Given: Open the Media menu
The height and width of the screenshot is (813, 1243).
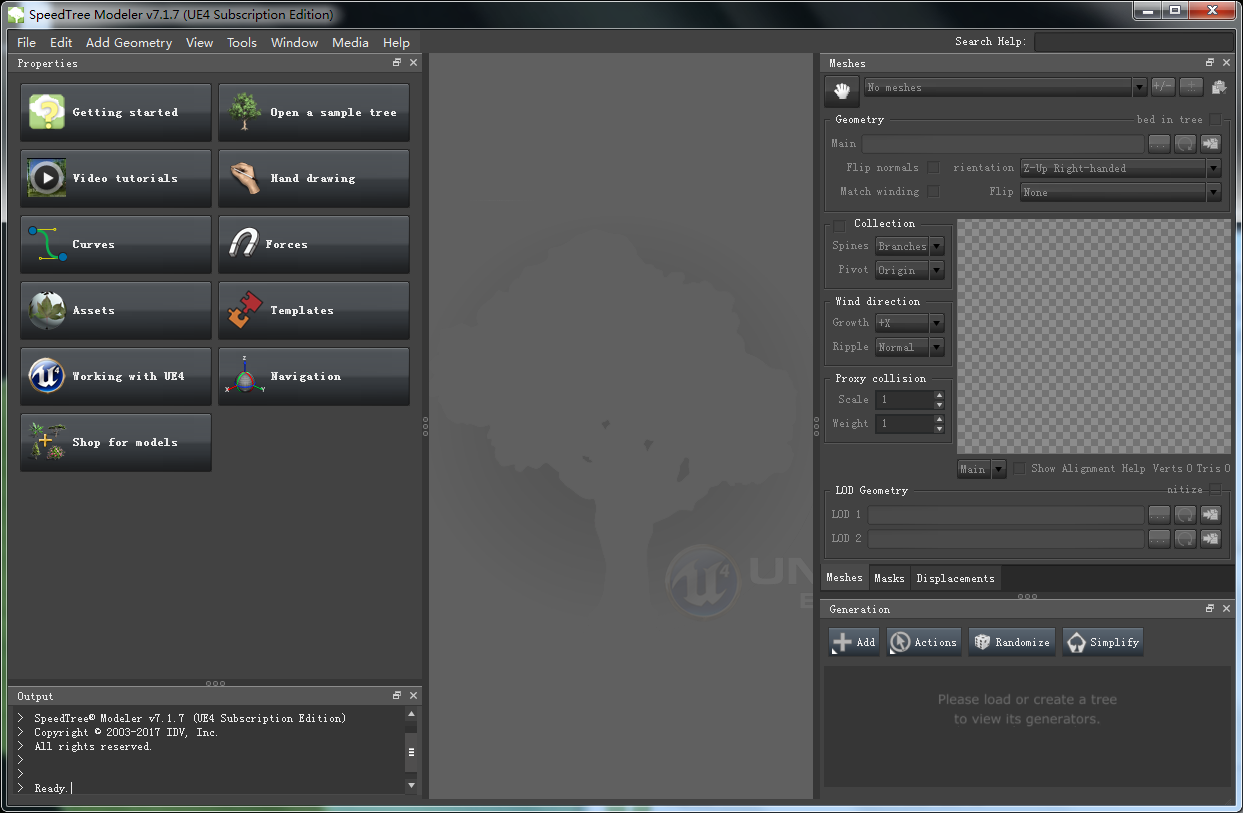Looking at the screenshot, I should click(350, 43).
